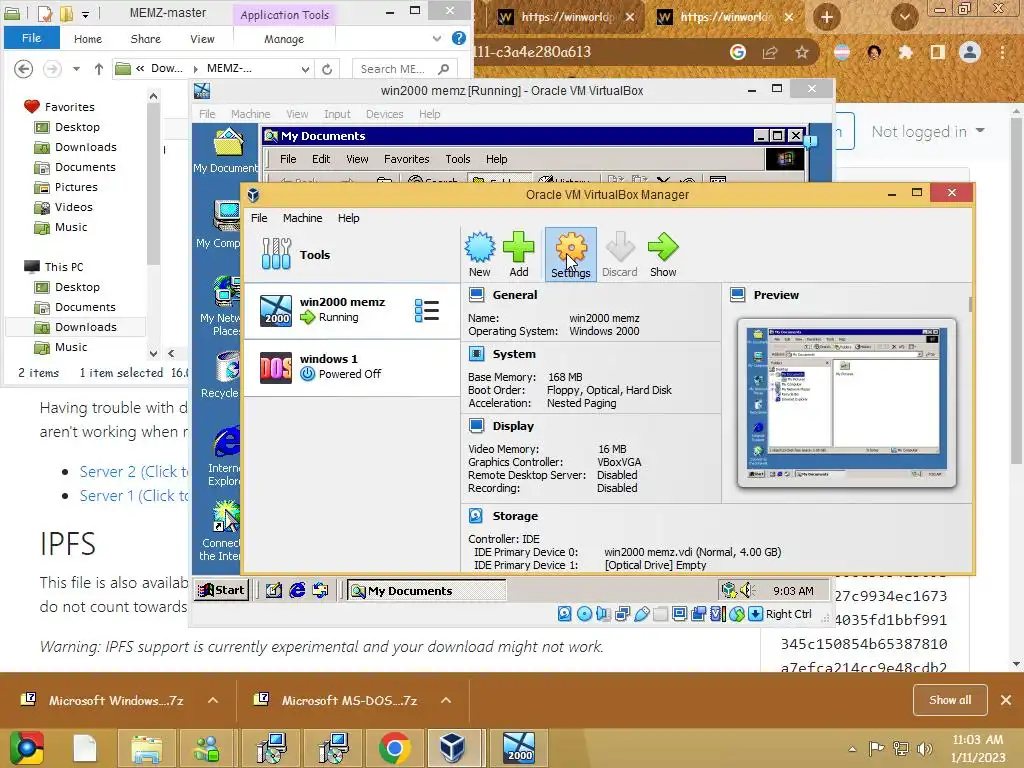Click the Discard toolbar icon
Screen dimensions: 1024x768
point(619,255)
